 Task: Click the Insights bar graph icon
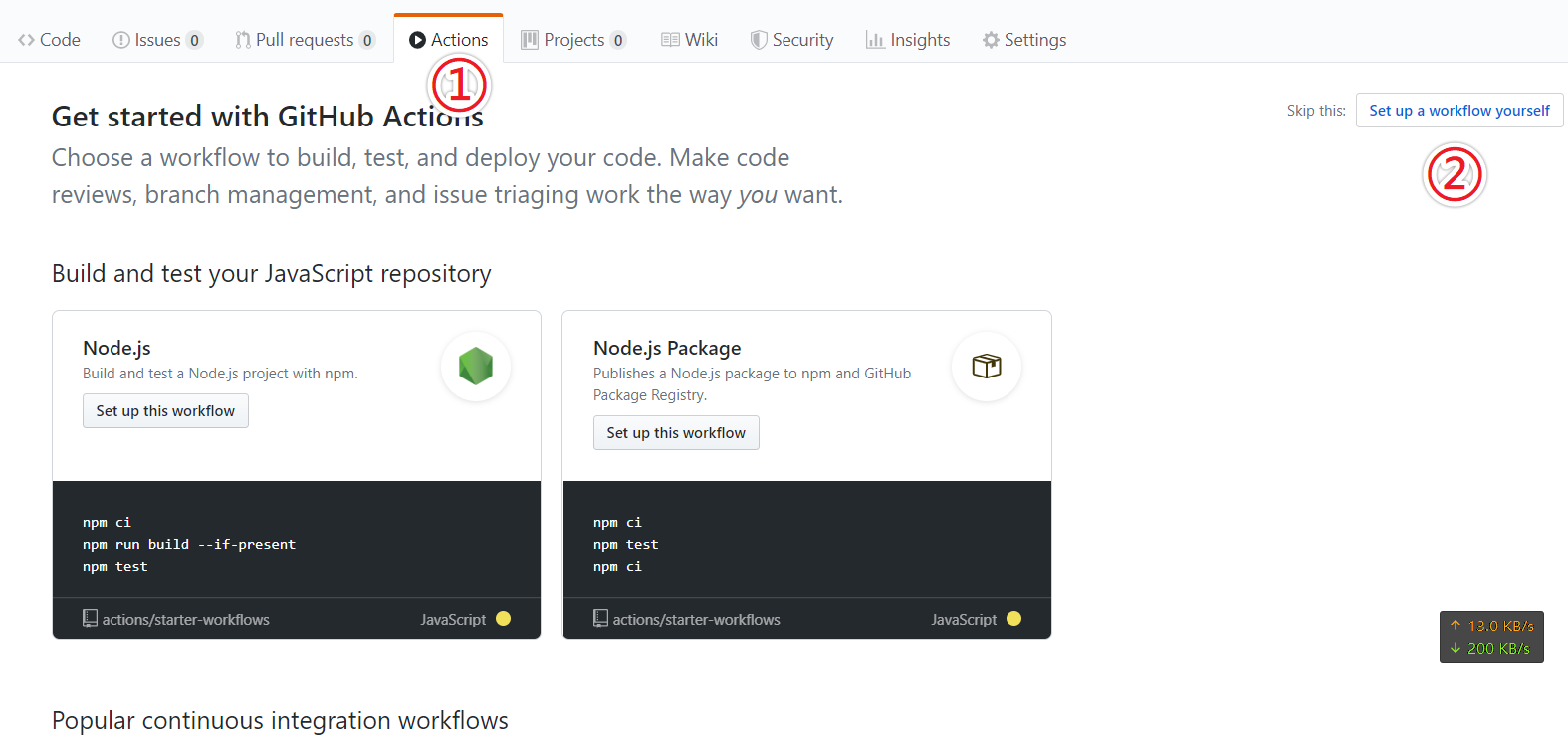[x=875, y=40]
